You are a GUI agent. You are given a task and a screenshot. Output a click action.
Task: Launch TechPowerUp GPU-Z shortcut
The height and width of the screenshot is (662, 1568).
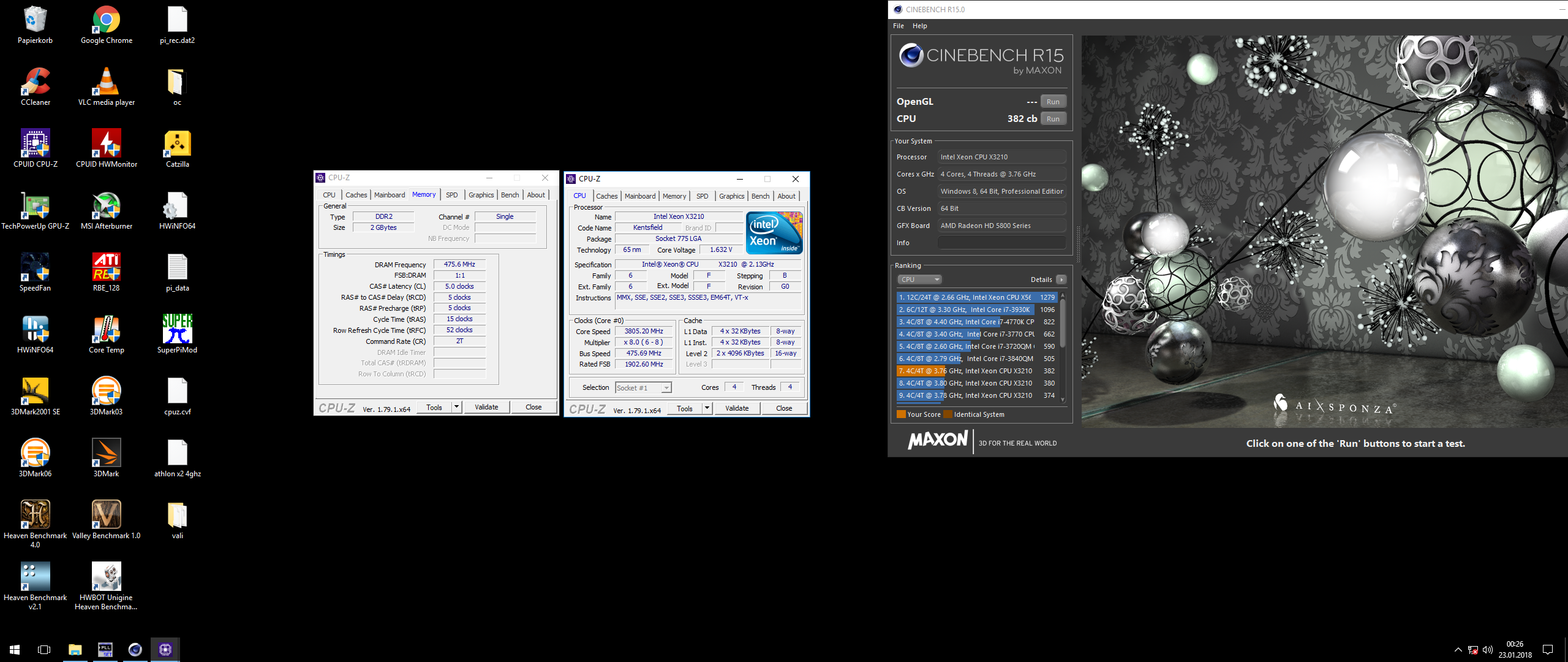click(x=35, y=210)
